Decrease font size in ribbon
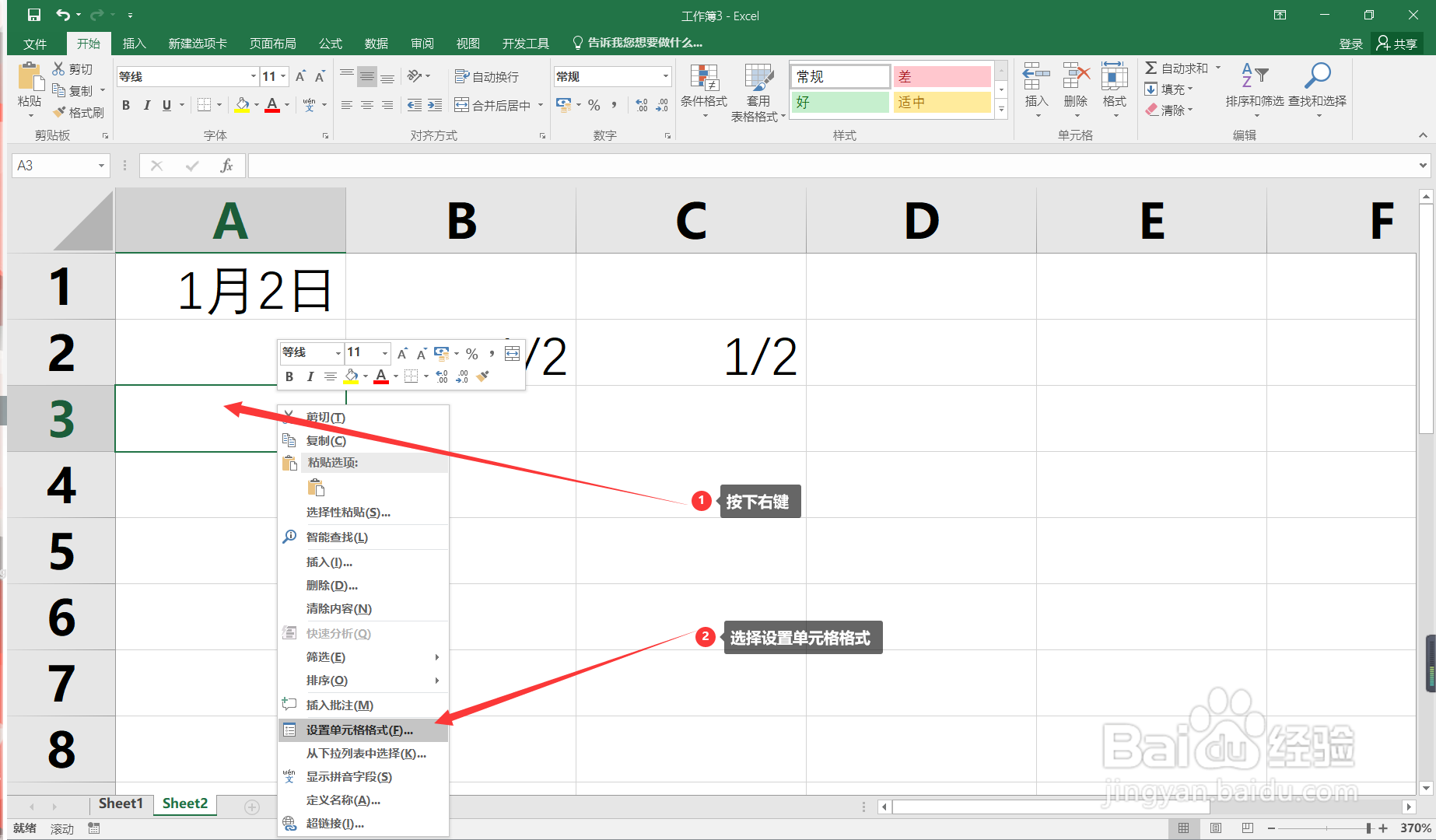Screen dimensions: 1436x840 click(x=320, y=76)
